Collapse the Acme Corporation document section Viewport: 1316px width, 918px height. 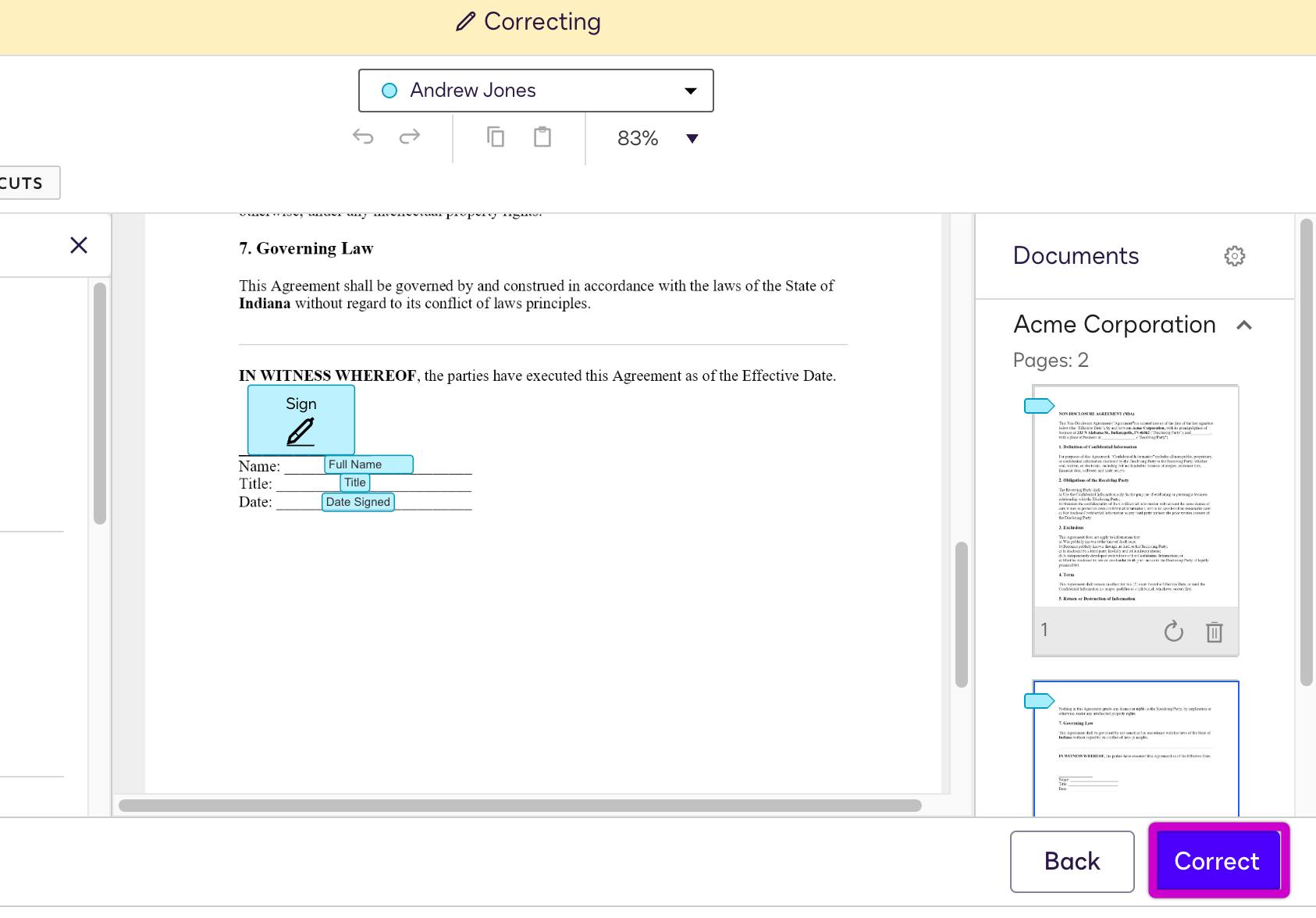tap(1244, 326)
